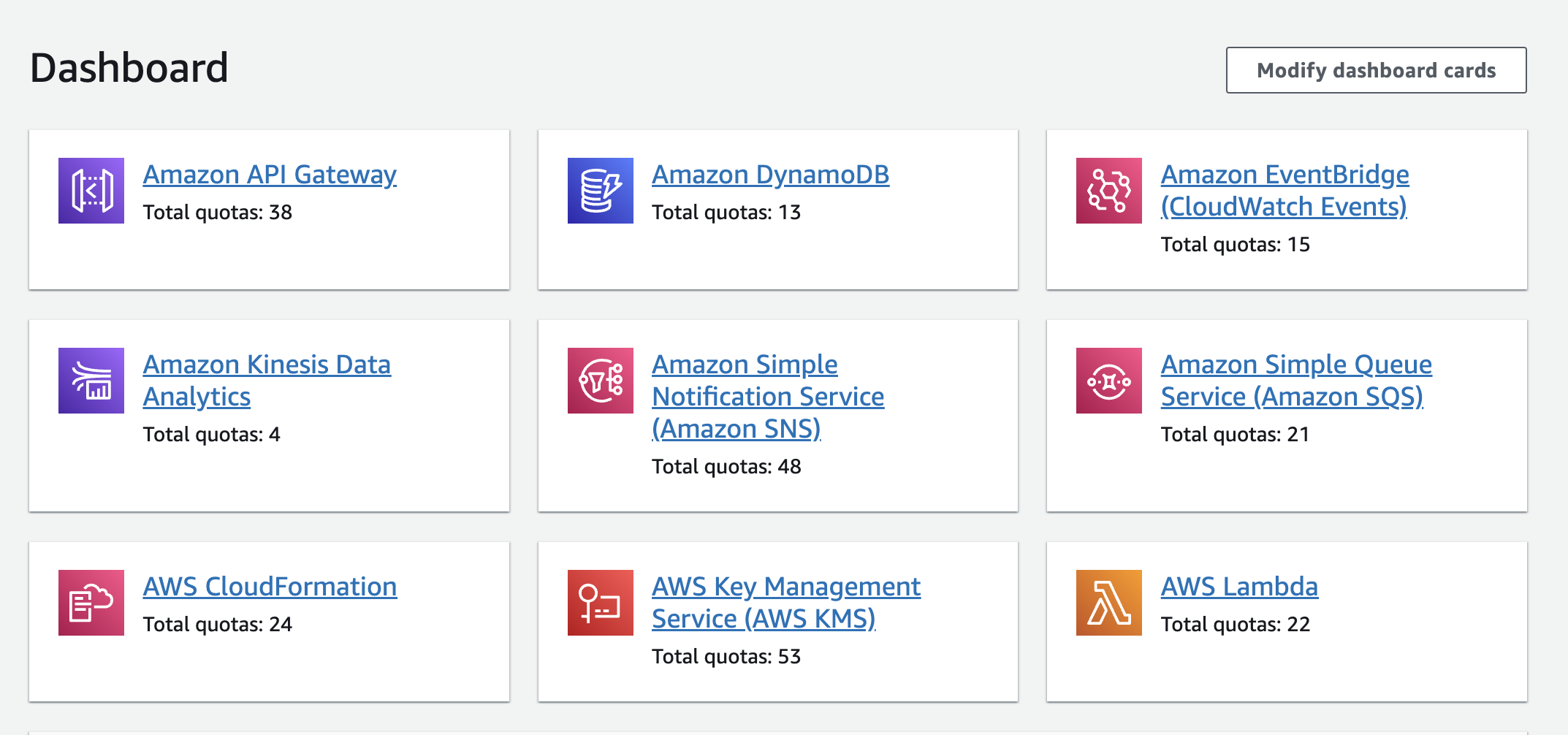Click the Amazon SNS service icon
The height and width of the screenshot is (735, 1568).
pyautogui.click(x=601, y=381)
